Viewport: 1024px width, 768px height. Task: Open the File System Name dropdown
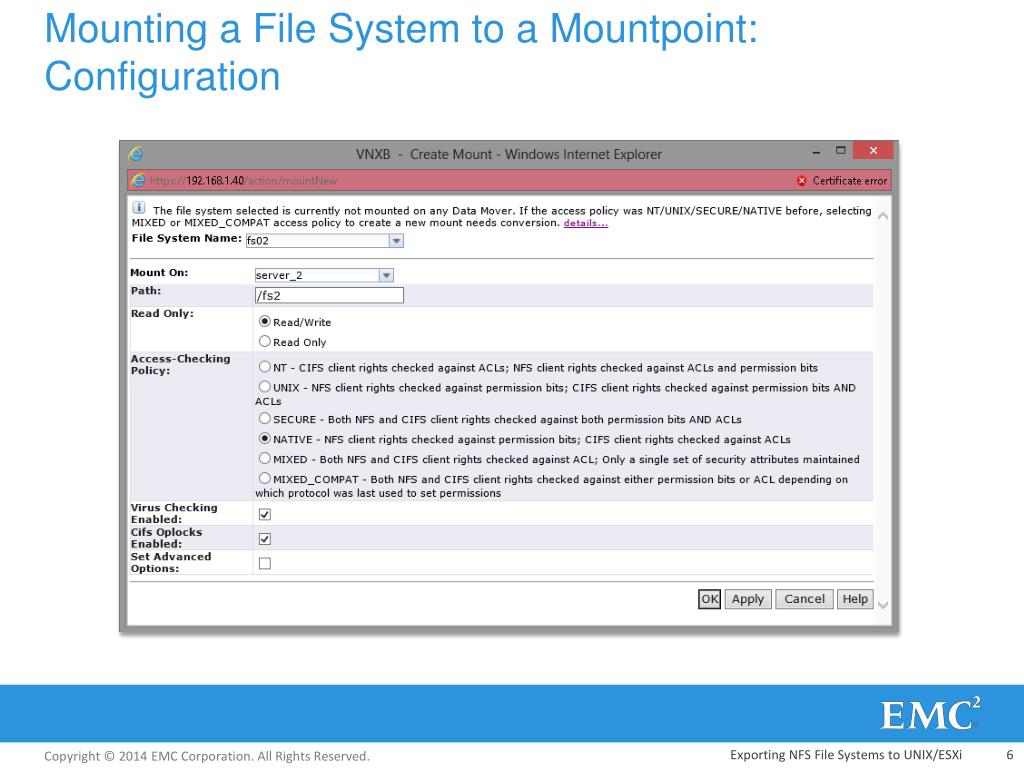point(394,240)
